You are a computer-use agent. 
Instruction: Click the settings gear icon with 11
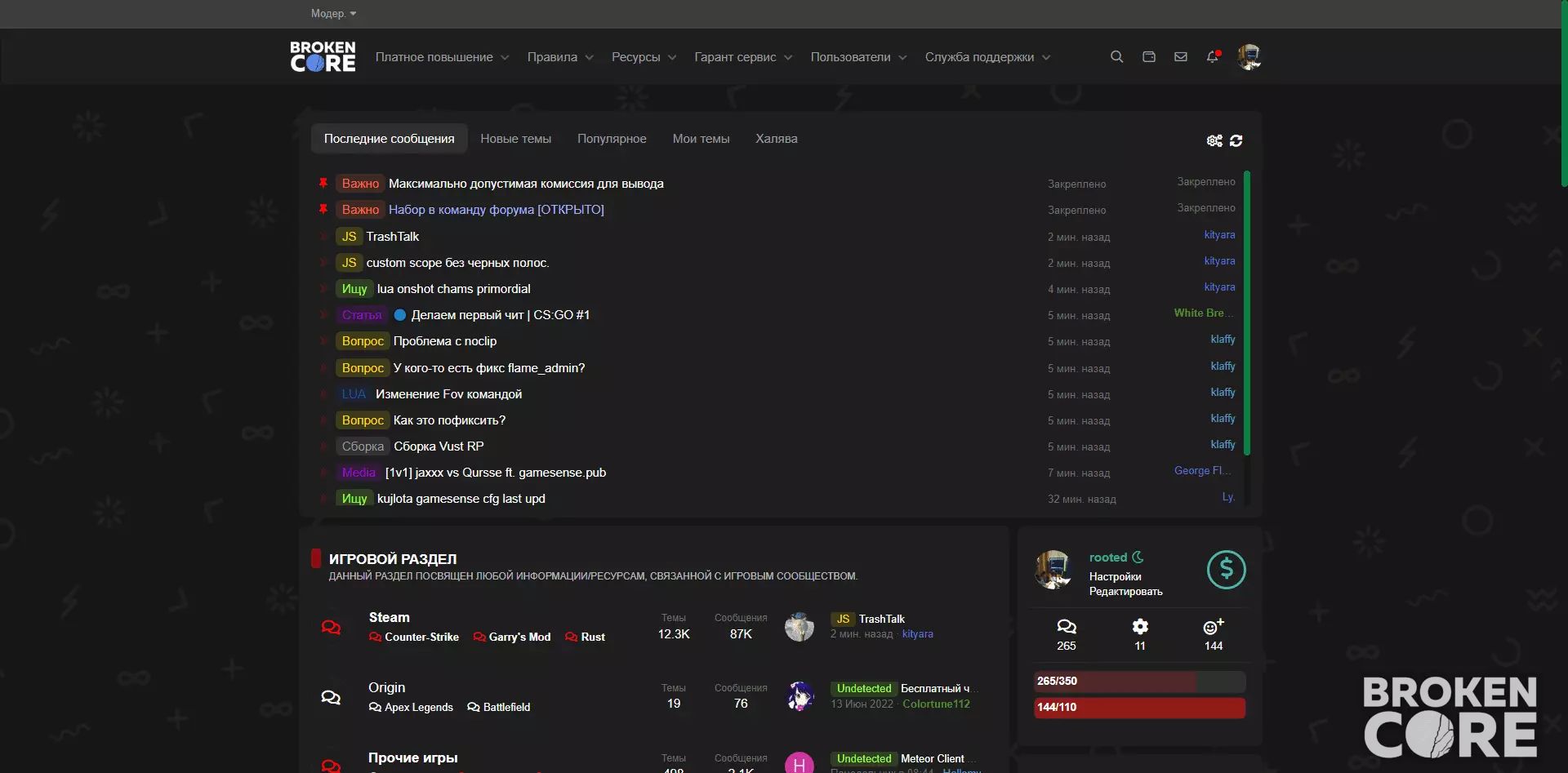(x=1140, y=626)
